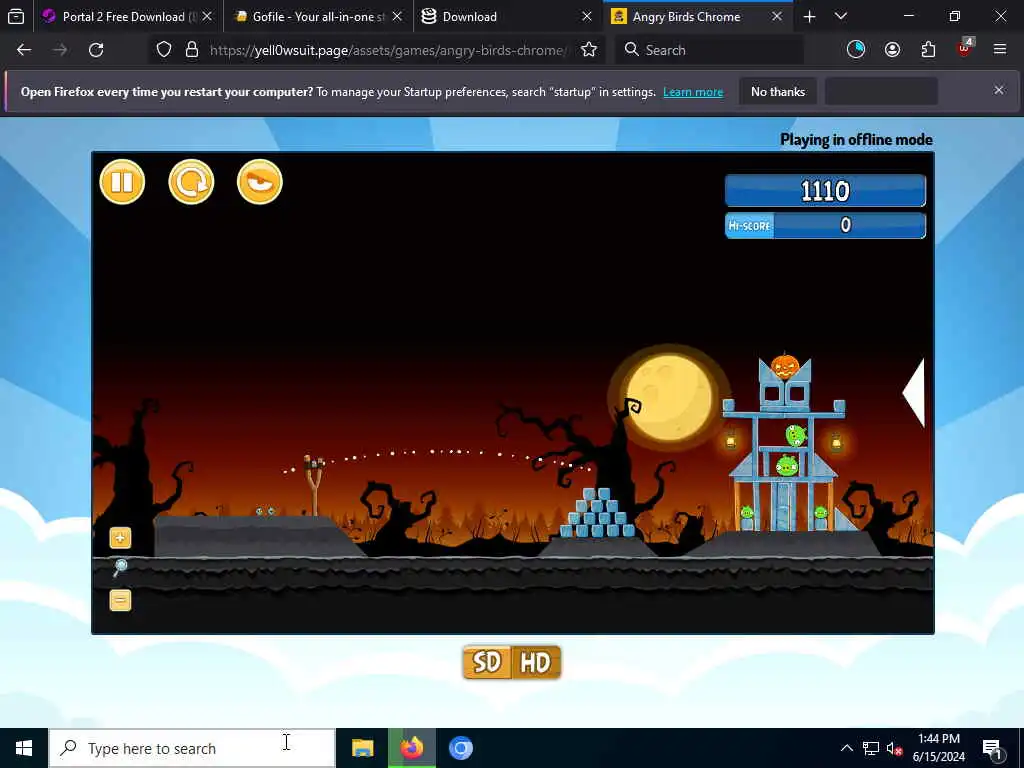The height and width of the screenshot is (768, 1024).
Task: Switch game to SD quality
Action: [x=487, y=662]
